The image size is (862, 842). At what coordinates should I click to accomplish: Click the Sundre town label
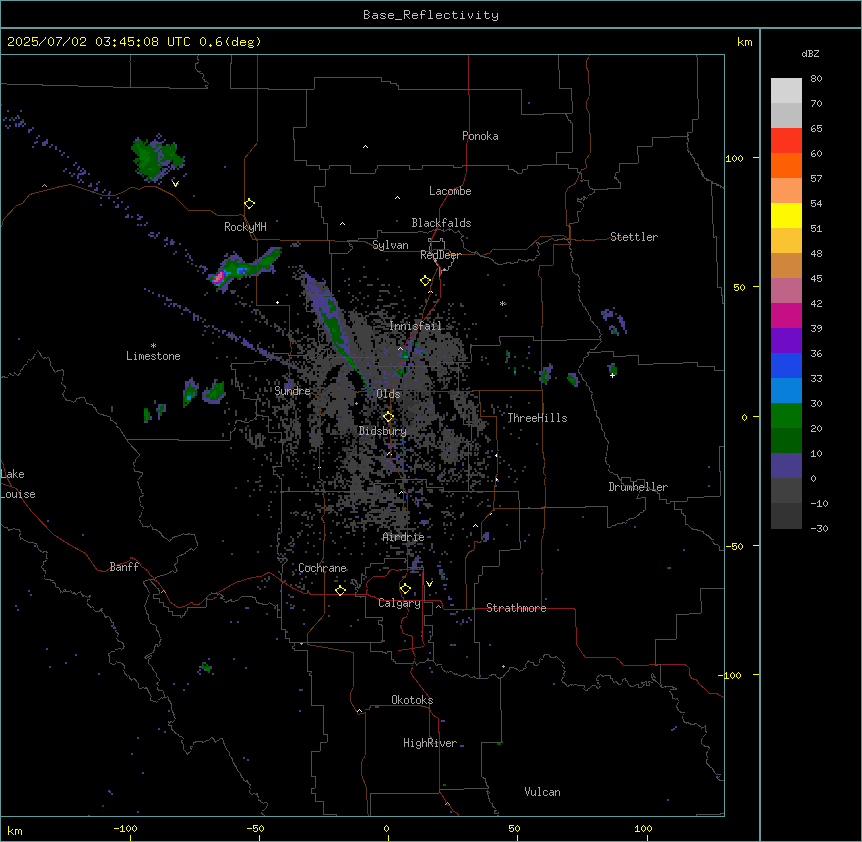tap(292, 391)
